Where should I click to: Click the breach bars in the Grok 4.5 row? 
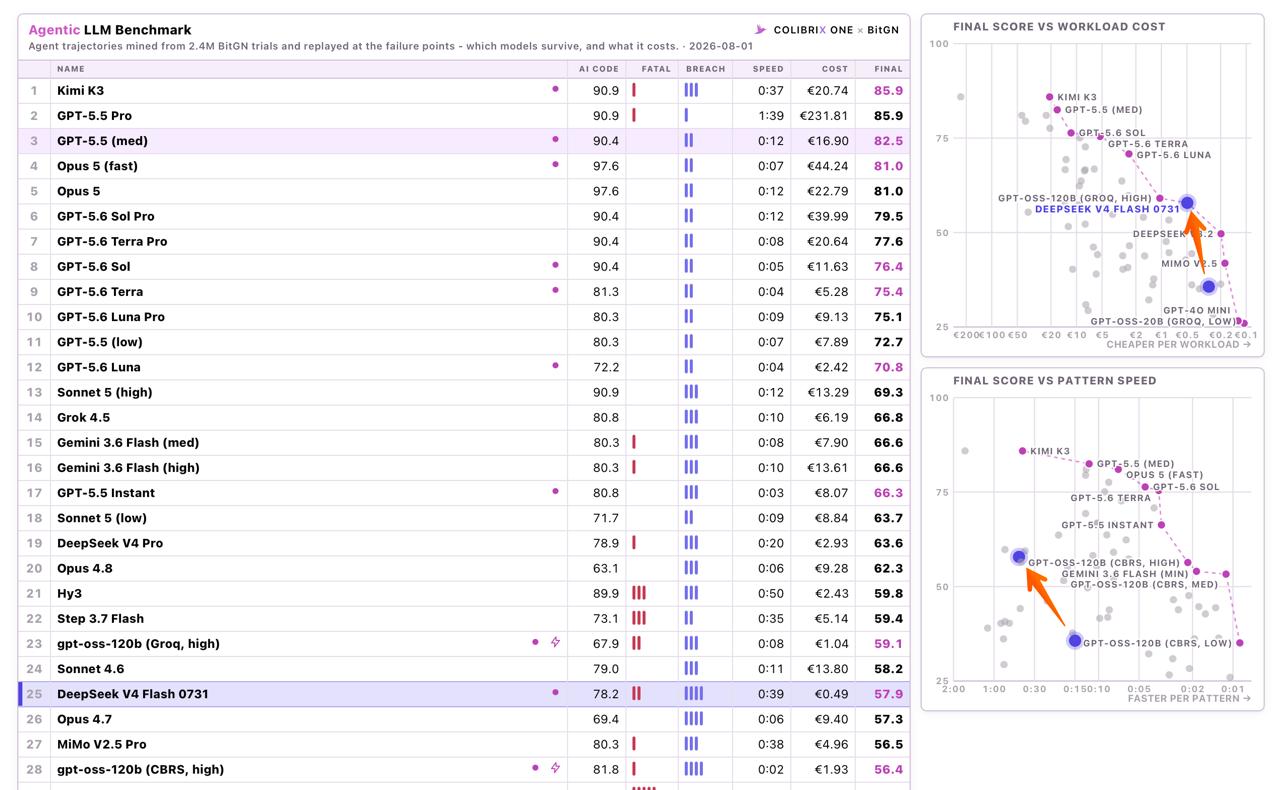691,417
